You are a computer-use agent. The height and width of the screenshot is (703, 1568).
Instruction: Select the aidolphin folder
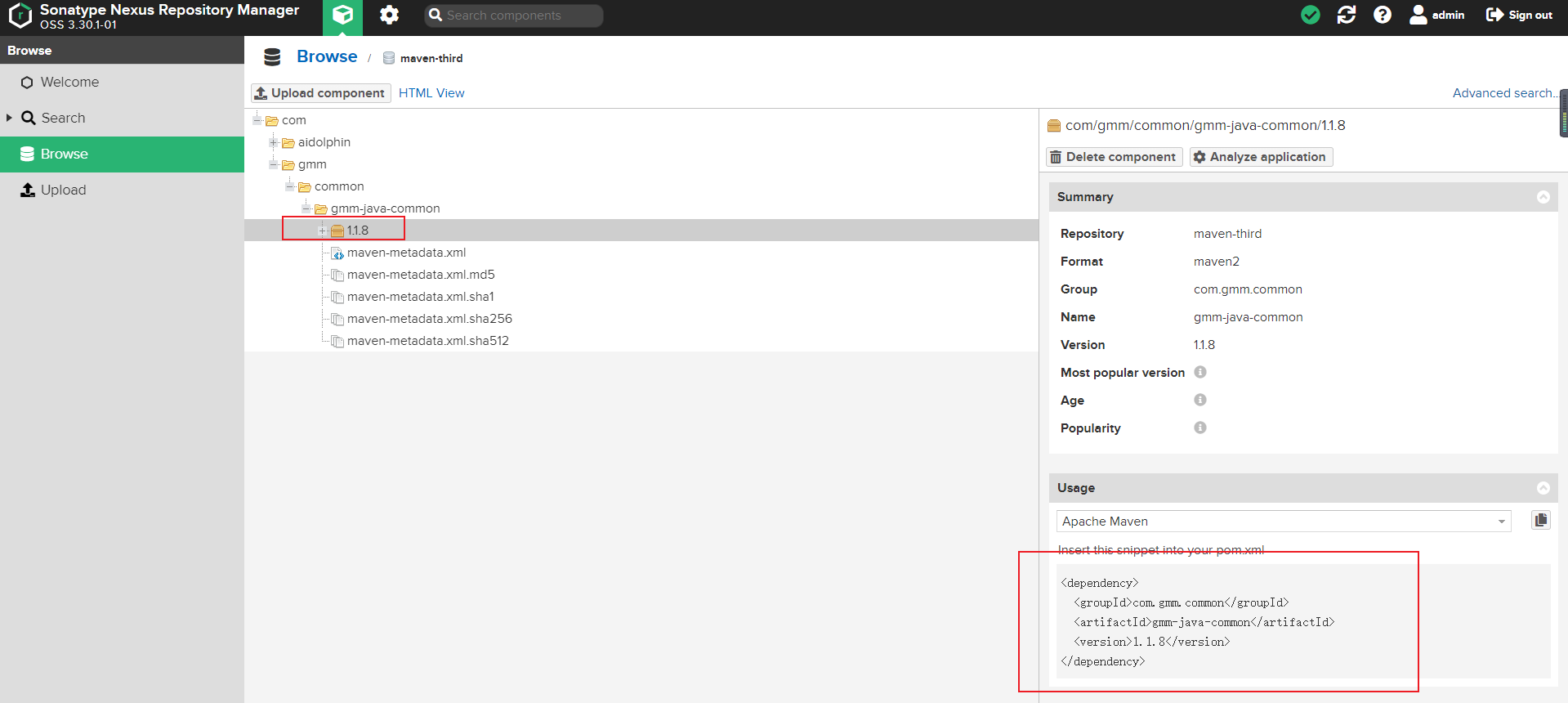(x=324, y=142)
